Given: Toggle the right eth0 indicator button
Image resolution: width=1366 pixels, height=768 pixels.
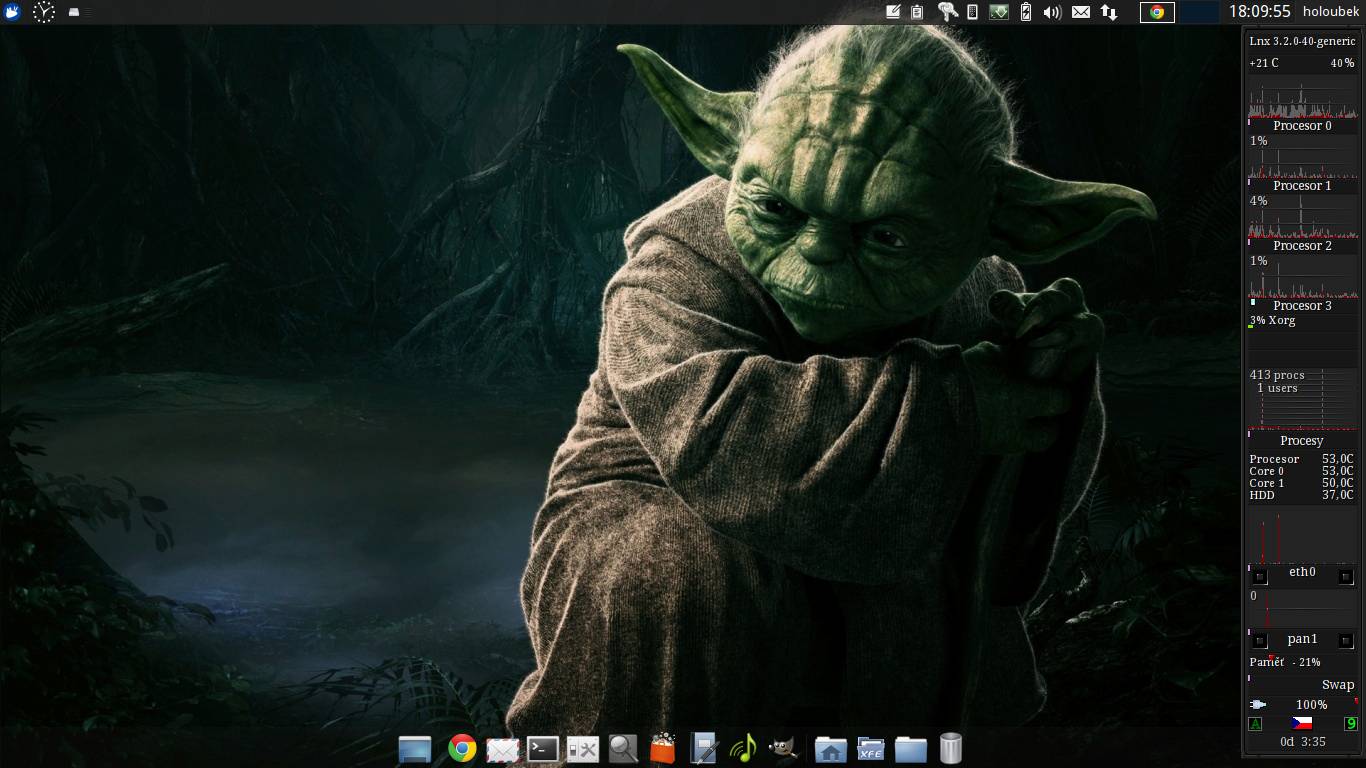Looking at the screenshot, I should click(1346, 577).
